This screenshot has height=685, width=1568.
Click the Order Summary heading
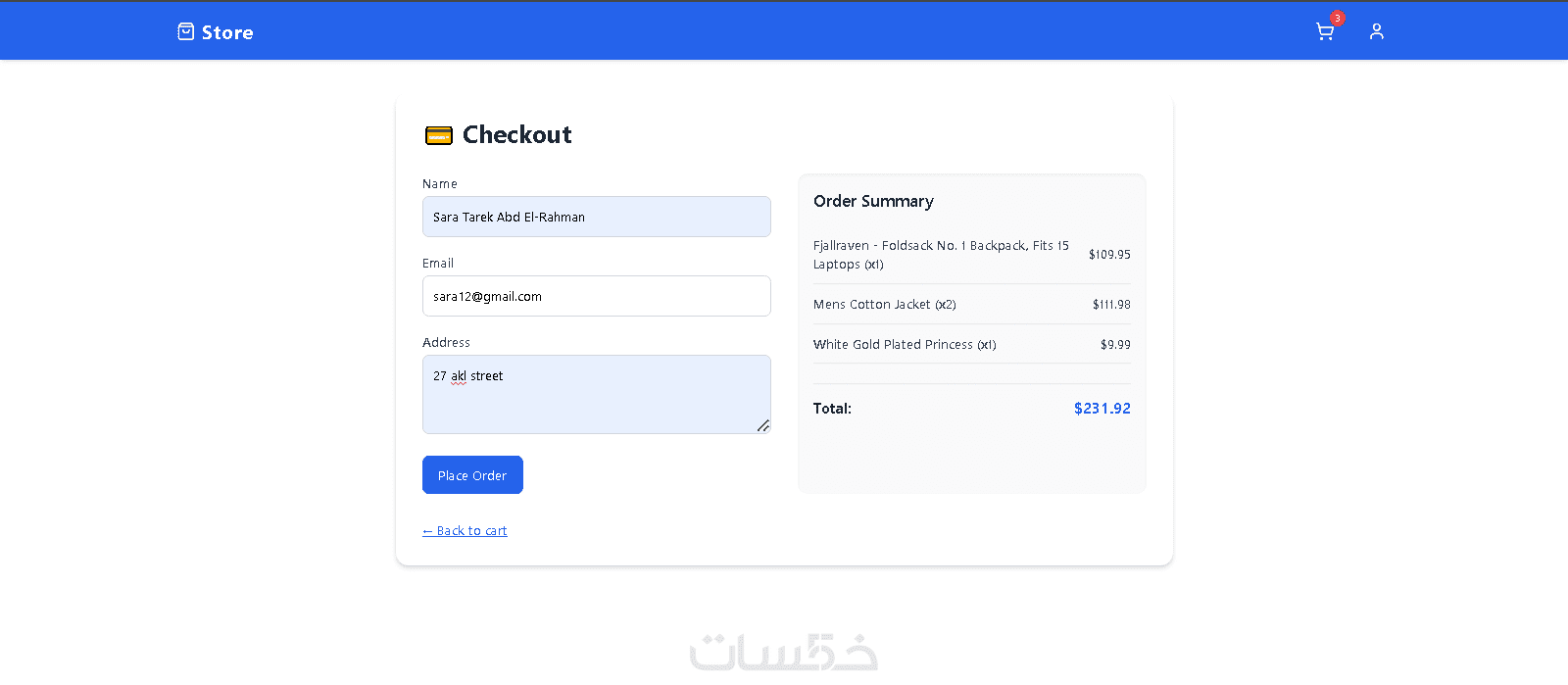click(x=873, y=201)
